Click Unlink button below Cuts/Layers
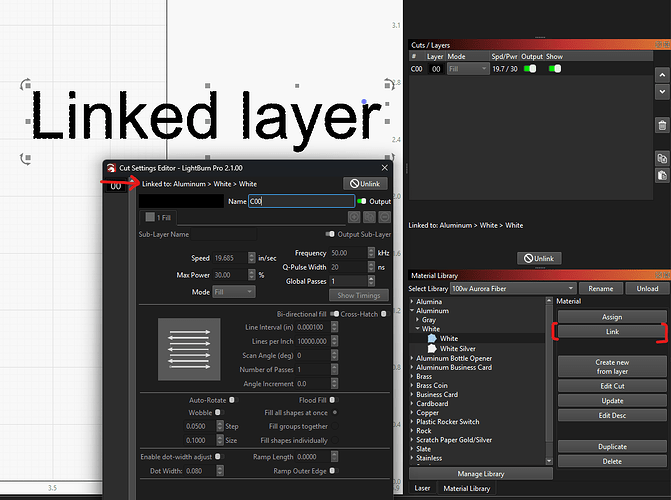This screenshot has width=671, height=500. coord(539,258)
